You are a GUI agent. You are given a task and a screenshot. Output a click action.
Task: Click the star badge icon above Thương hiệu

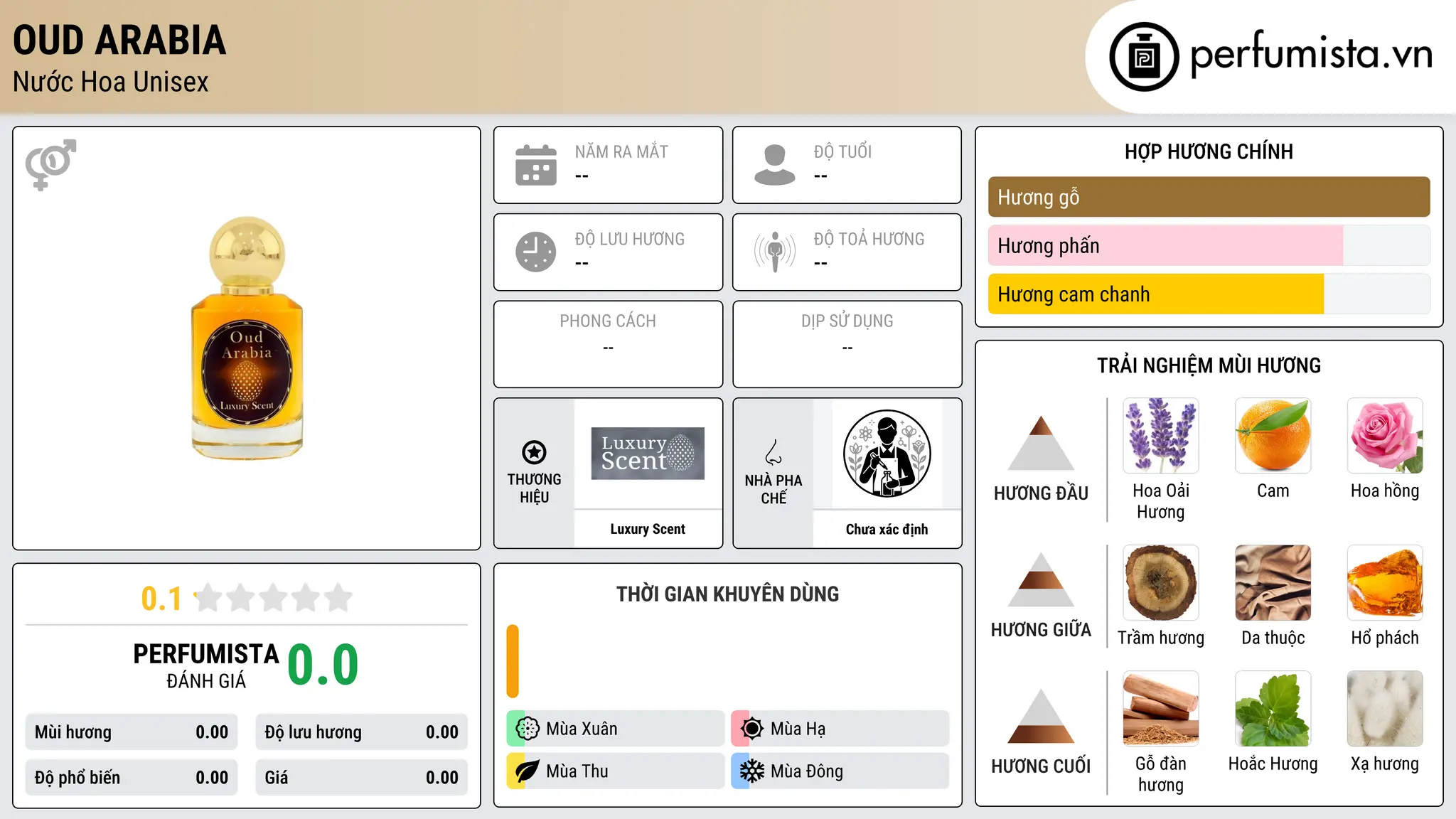pos(534,452)
